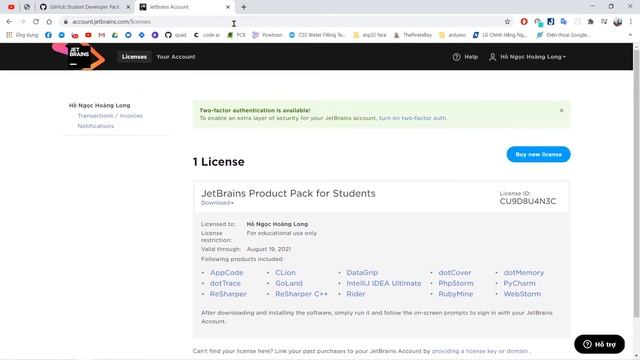Dismiss the two-factor authentication banner
Image resolution: width=640 pixels, height=360 pixels.
tap(562, 110)
